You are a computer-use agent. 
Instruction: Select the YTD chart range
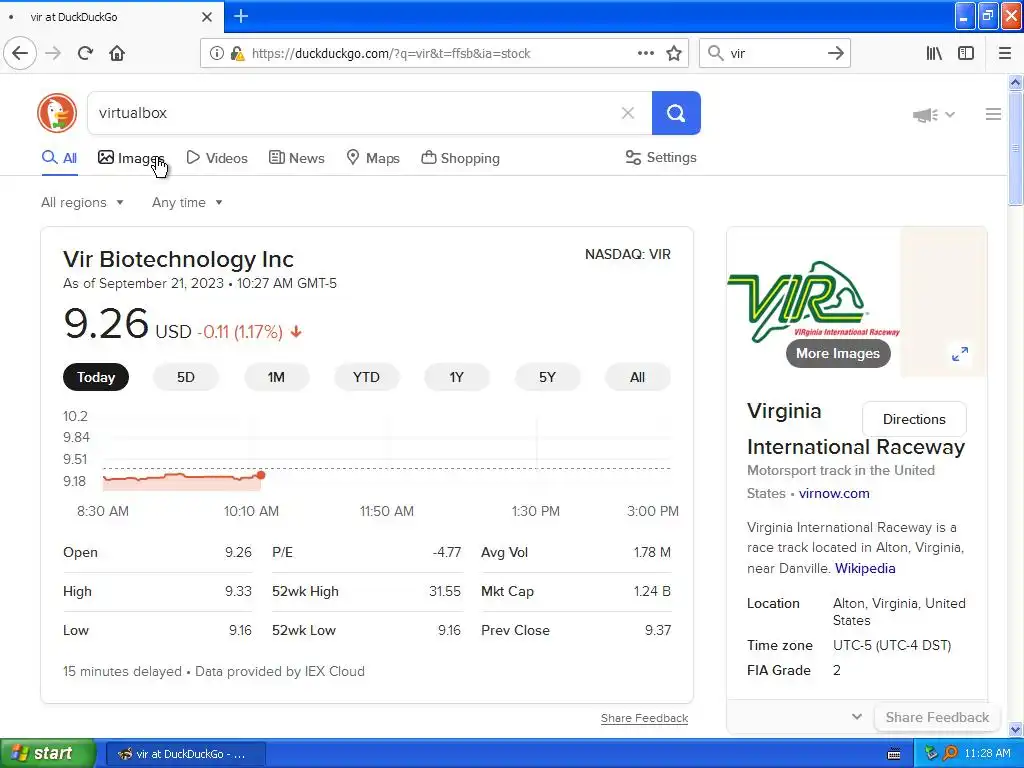(x=366, y=377)
